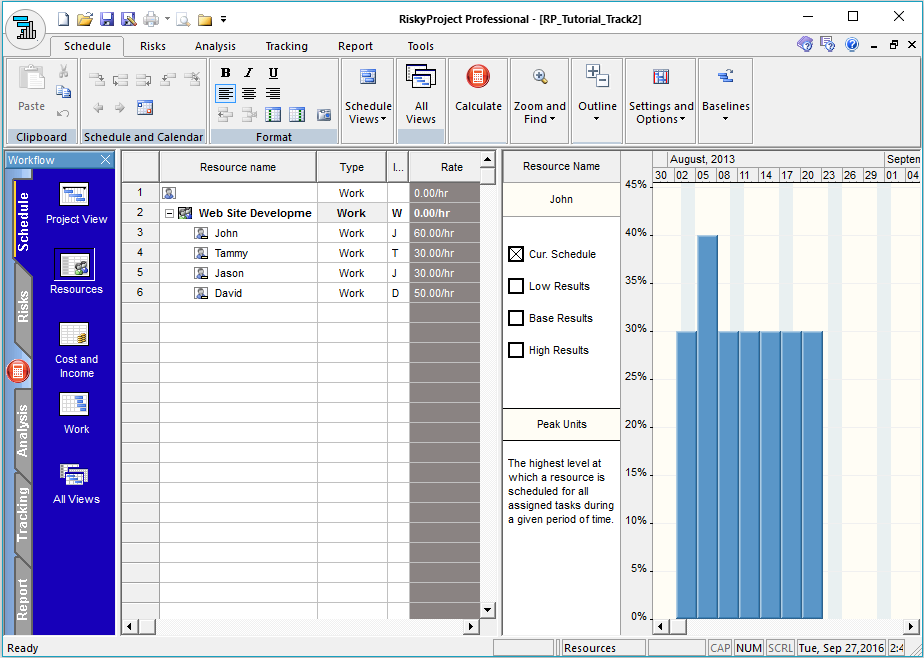
Task: Open the Work view from the Workflow panel
Action: pyautogui.click(x=76, y=405)
